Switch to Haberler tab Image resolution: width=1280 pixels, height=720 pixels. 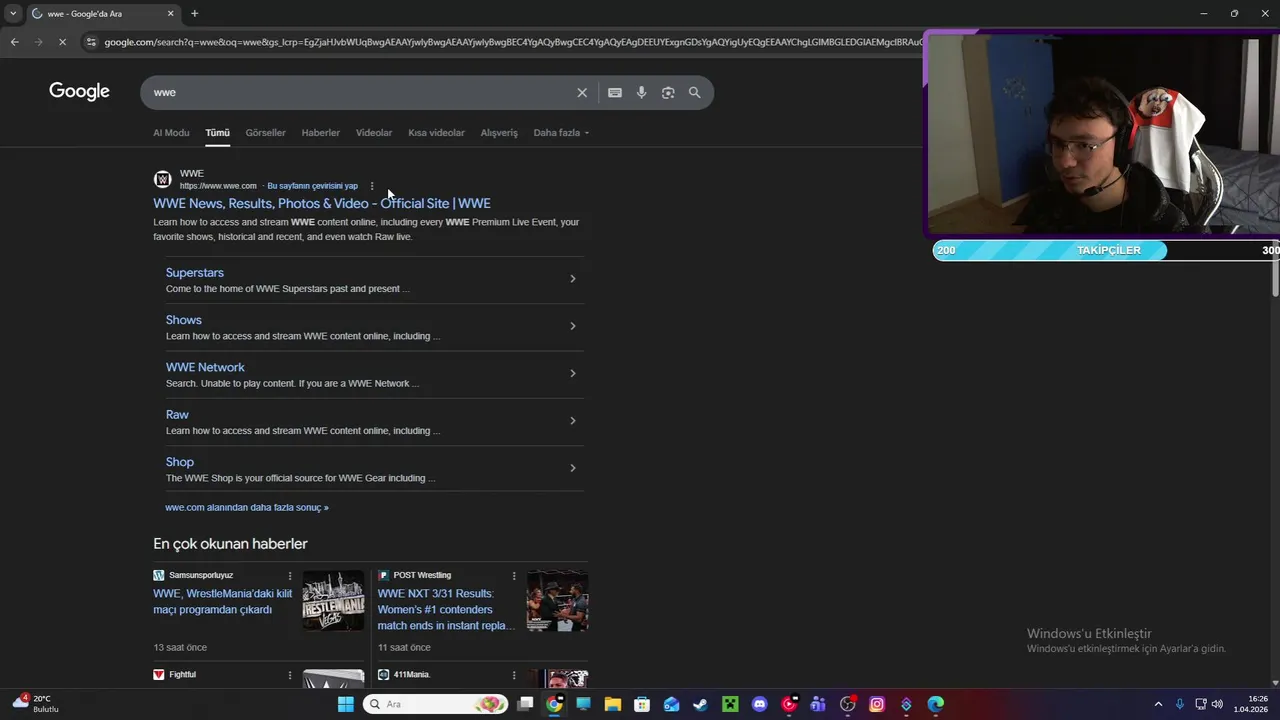coord(321,132)
